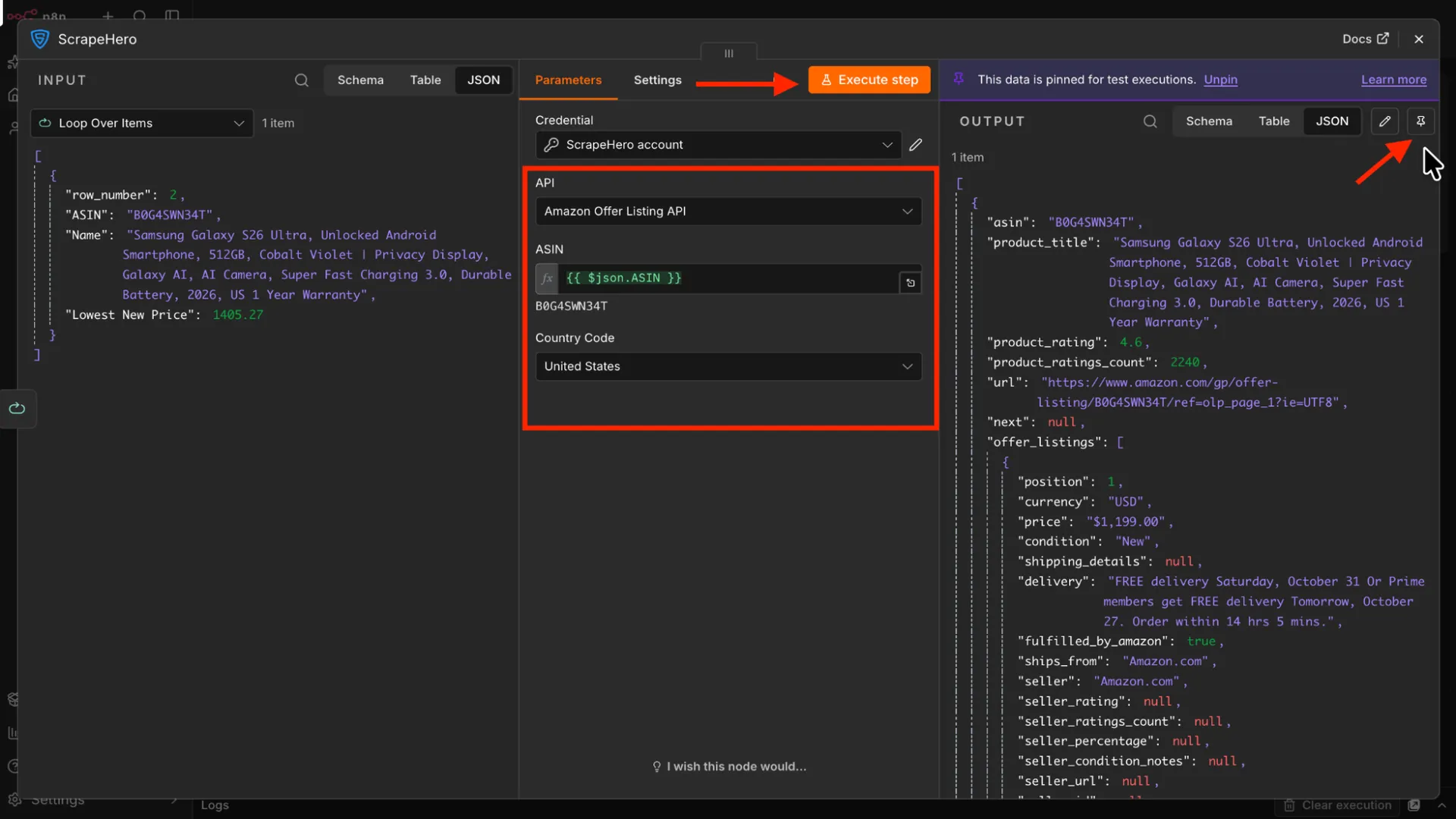Click the "product_rating" value 4.6
The width and height of the screenshot is (1456, 819).
[1130, 343]
